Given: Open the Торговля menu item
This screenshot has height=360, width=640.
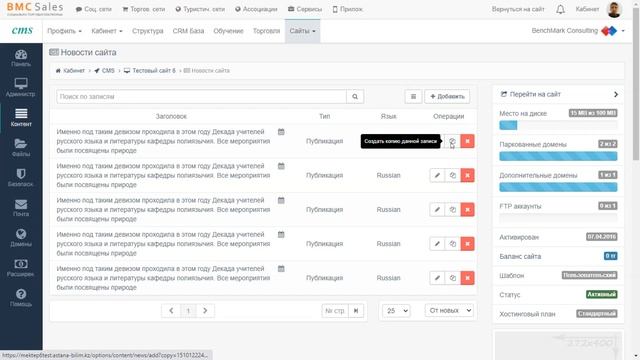Looking at the screenshot, I should (x=267, y=31).
